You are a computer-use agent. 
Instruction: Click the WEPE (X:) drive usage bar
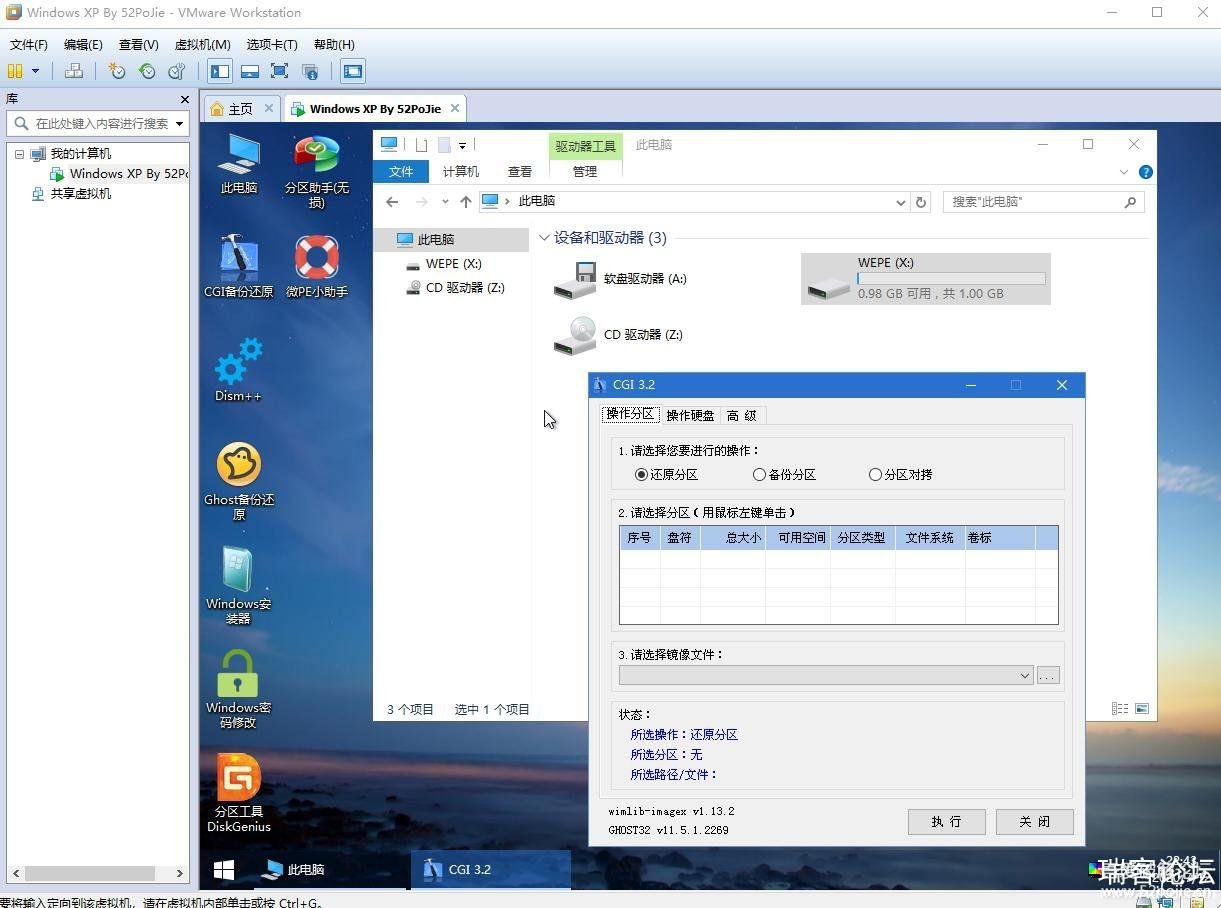pos(951,279)
